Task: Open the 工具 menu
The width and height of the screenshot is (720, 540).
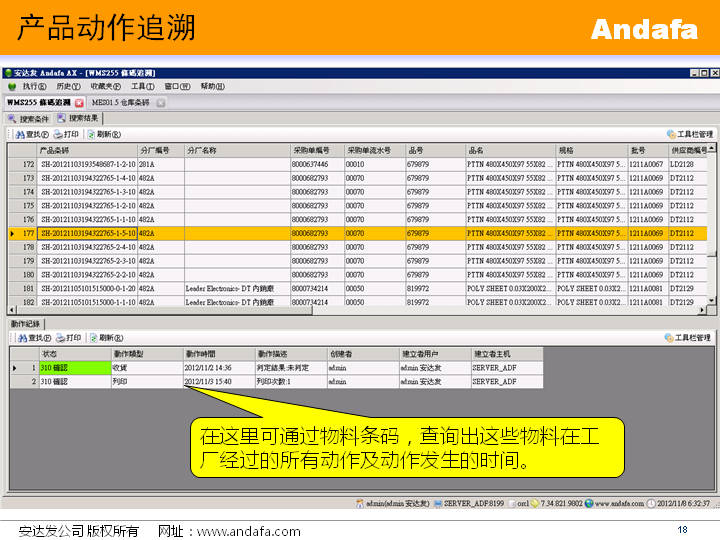Action: click(x=142, y=87)
